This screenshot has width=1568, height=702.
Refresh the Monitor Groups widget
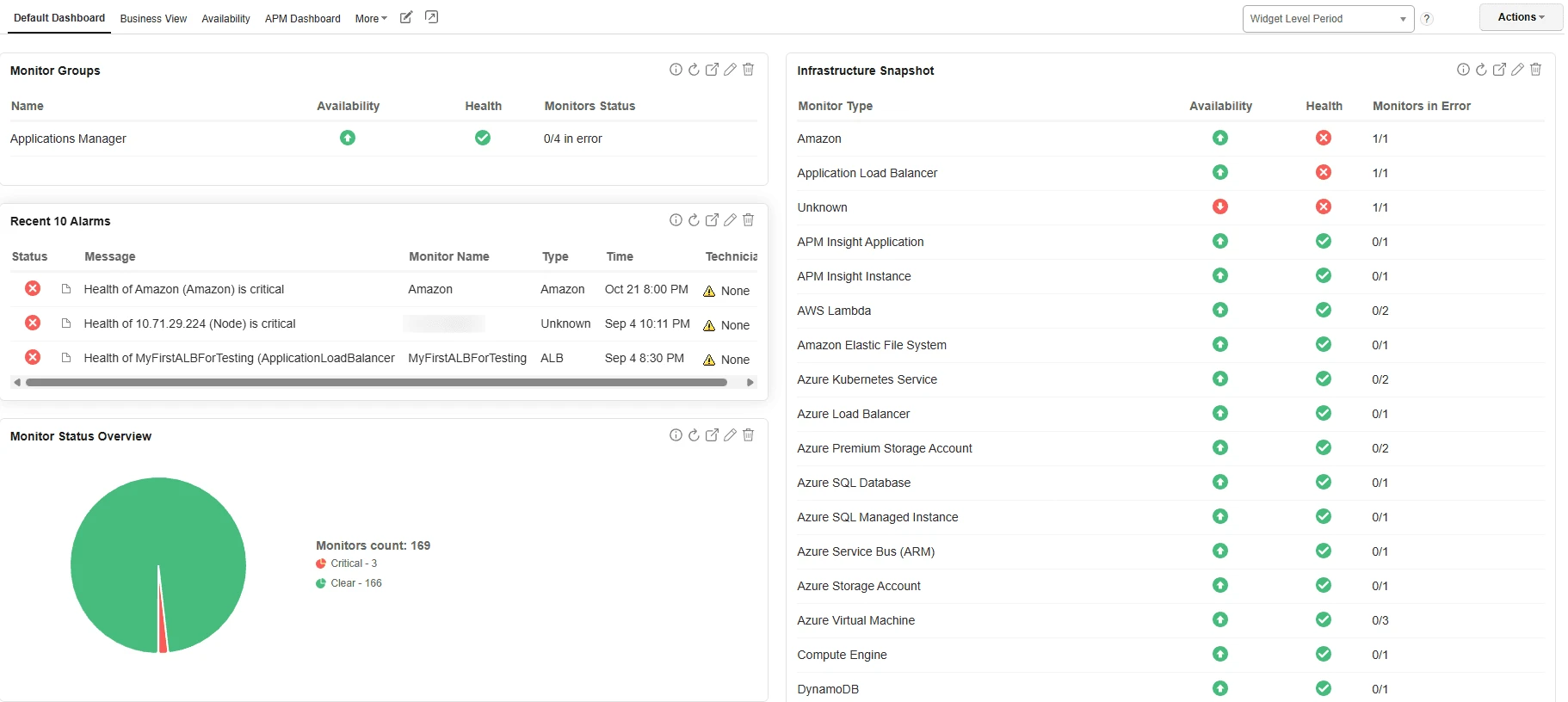[694, 70]
